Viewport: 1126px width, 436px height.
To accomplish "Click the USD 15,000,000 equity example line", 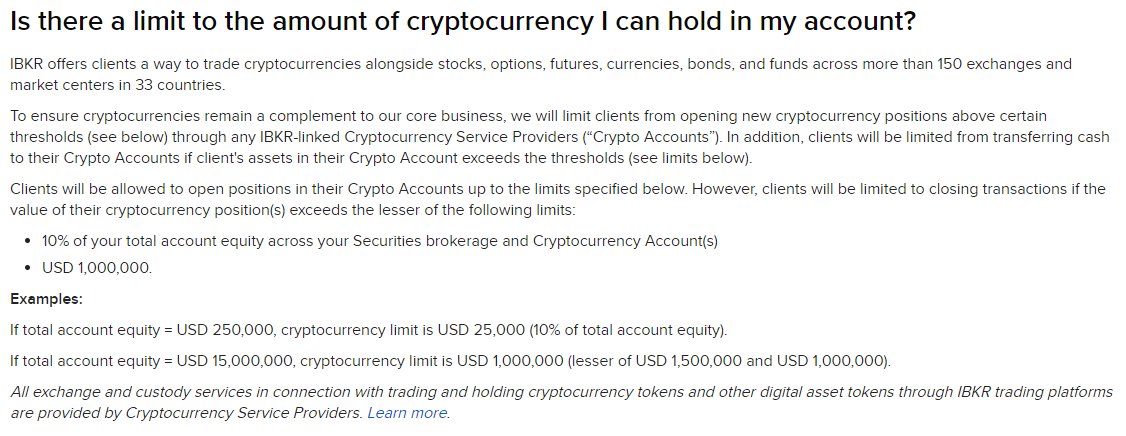I will pyautogui.click(x=450, y=361).
